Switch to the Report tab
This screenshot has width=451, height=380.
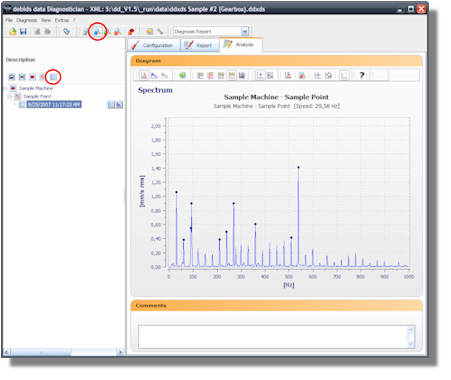click(x=199, y=45)
